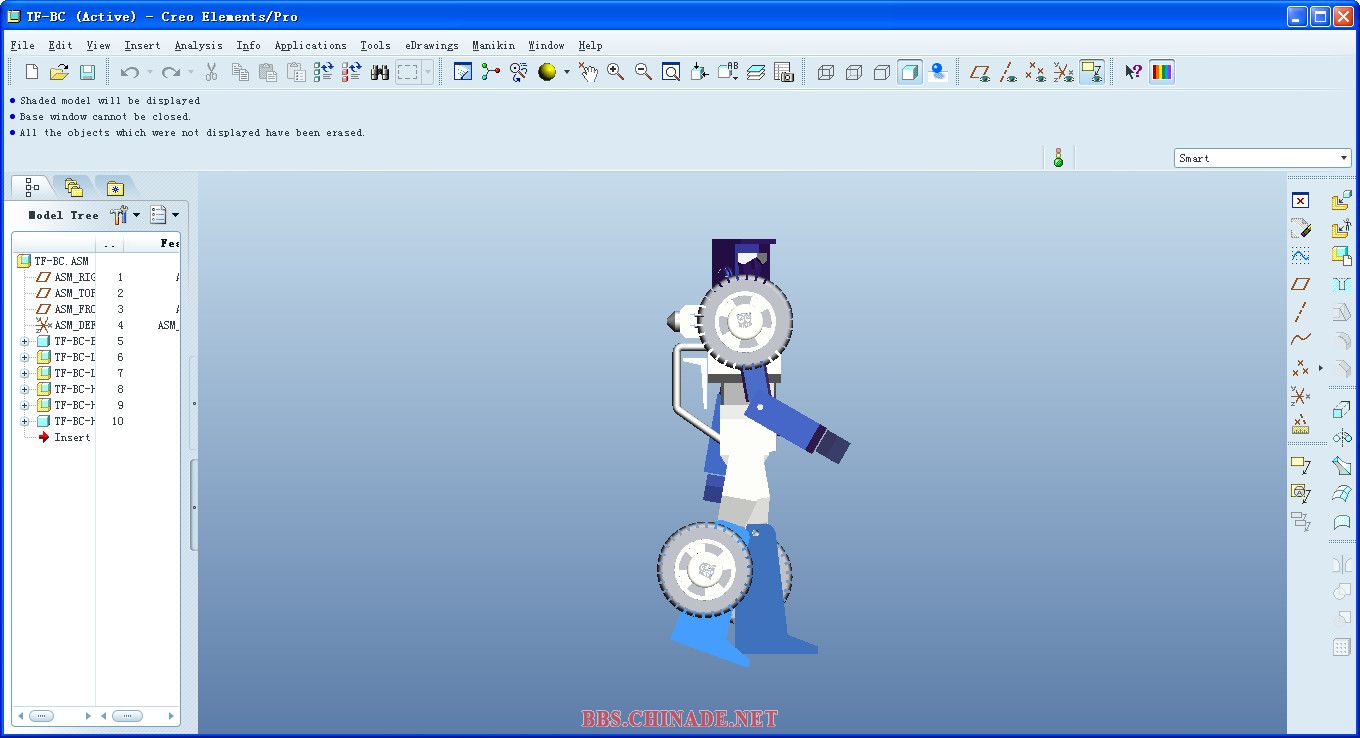The width and height of the screenshot is (1360, 738).
Task: Click the Extrude tool in right toolbar
Action: pos(1341,410)
